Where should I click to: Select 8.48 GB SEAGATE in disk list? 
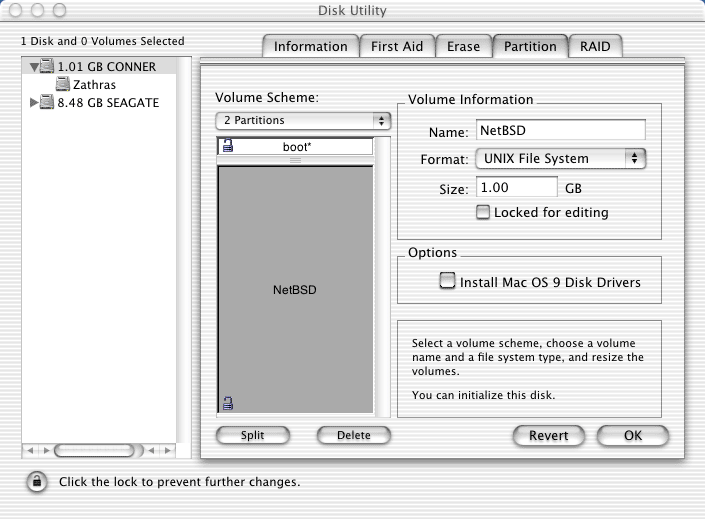pyautogui.click(x=99, y=103)
